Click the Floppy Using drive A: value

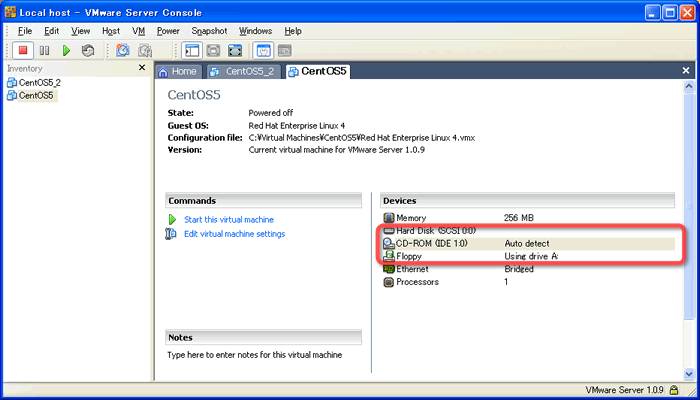531,256
